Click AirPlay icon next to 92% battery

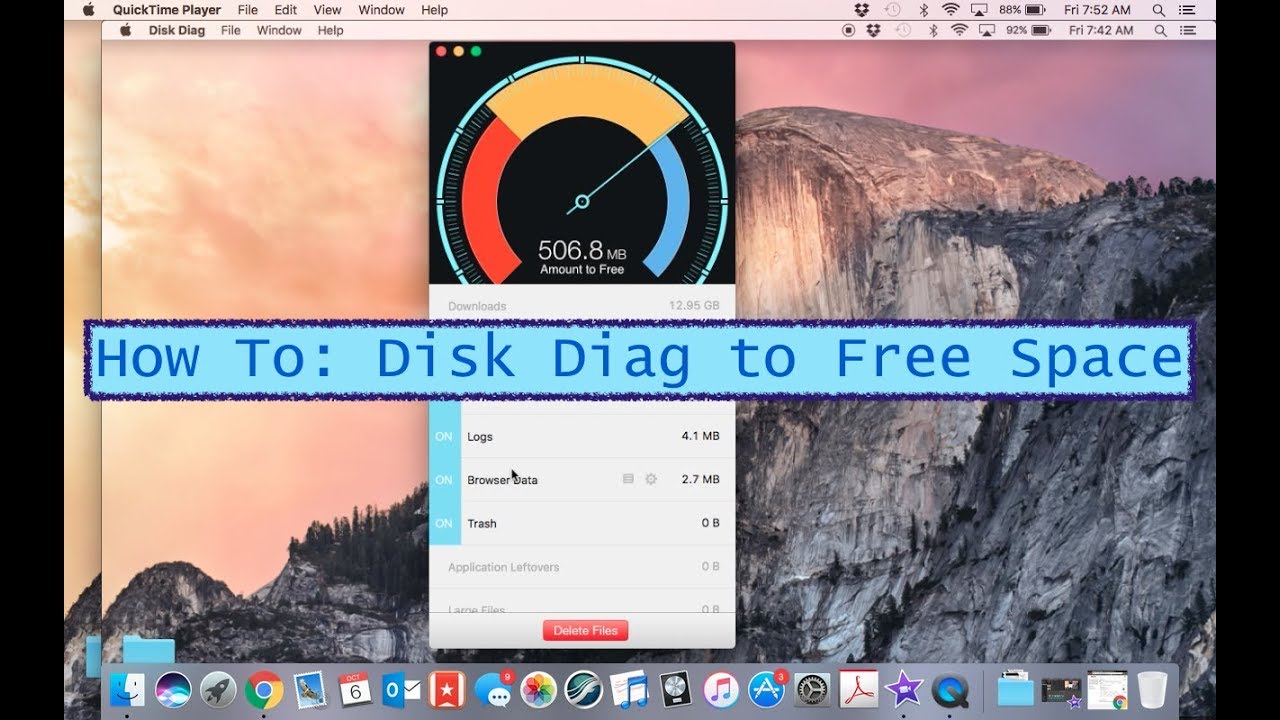988,30
